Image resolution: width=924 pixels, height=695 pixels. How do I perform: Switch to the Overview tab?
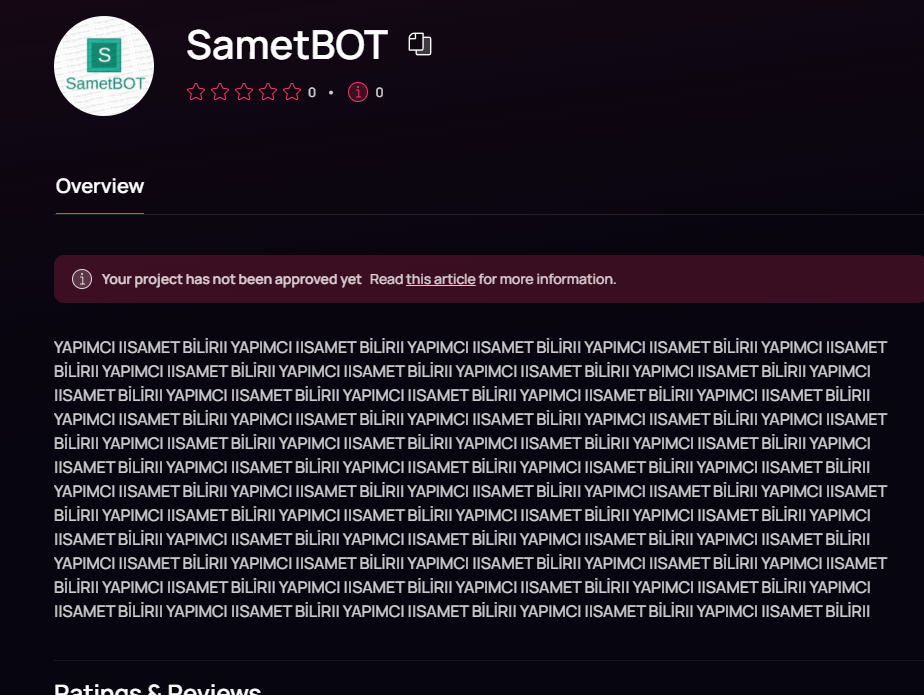pyautogui.click(x=100, y=186)
